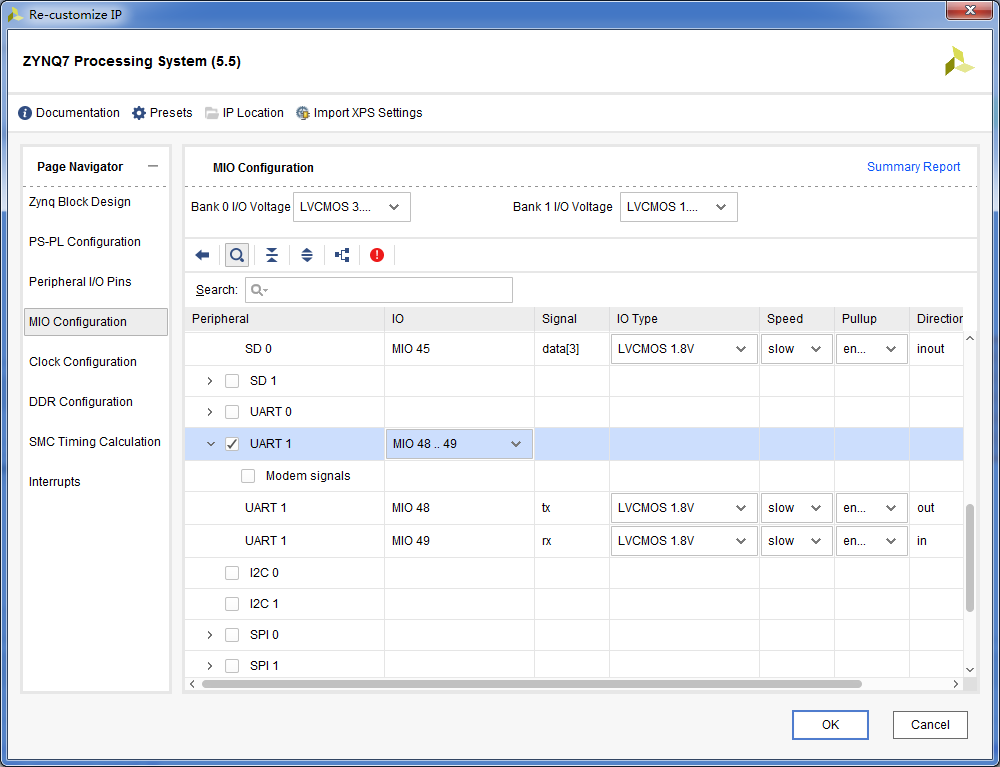Open IO Type dropdown for MIO 45
1000x767 pixels.
coord(684,349)
